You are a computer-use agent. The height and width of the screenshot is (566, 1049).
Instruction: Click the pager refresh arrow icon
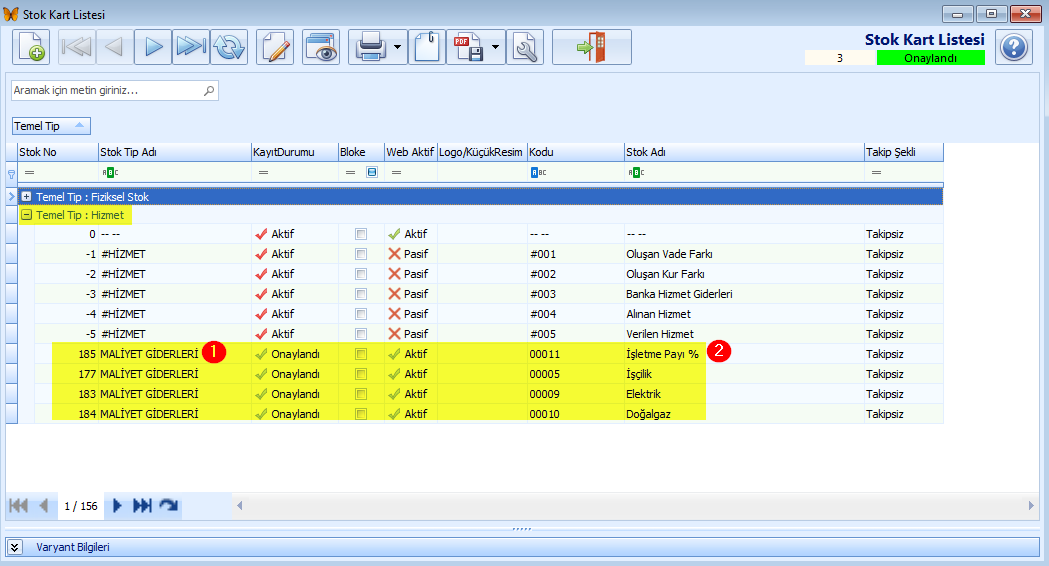(169, 506)
